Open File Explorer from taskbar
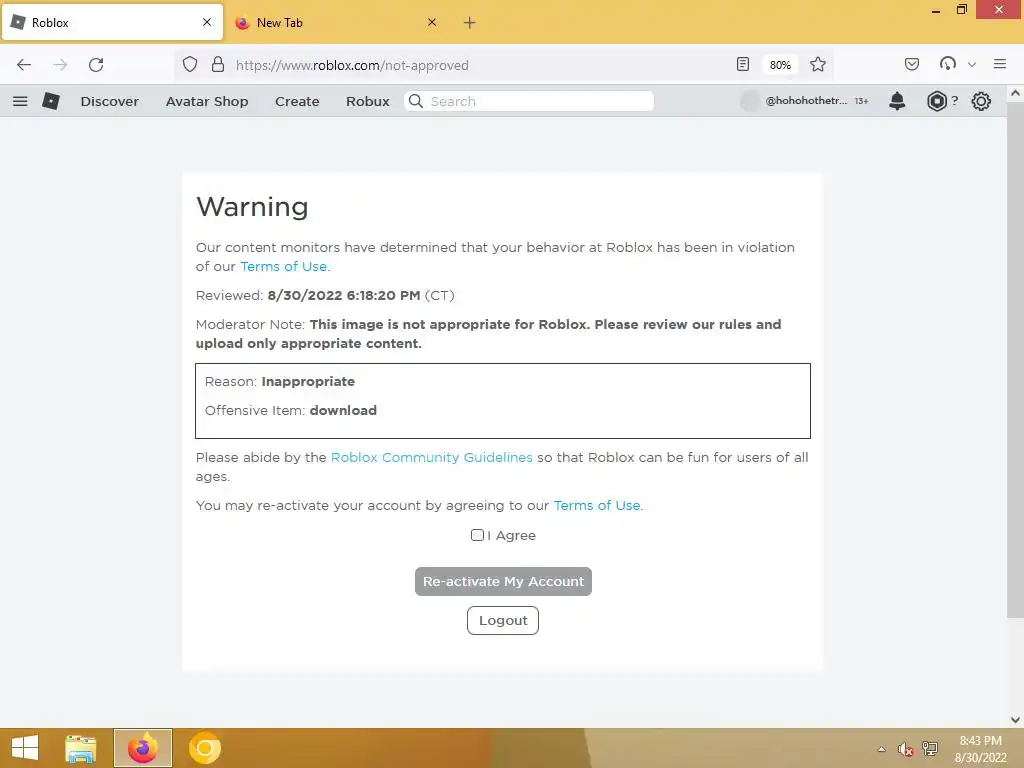The width and height of the screenshot is (1024, 768). [81, 748]
